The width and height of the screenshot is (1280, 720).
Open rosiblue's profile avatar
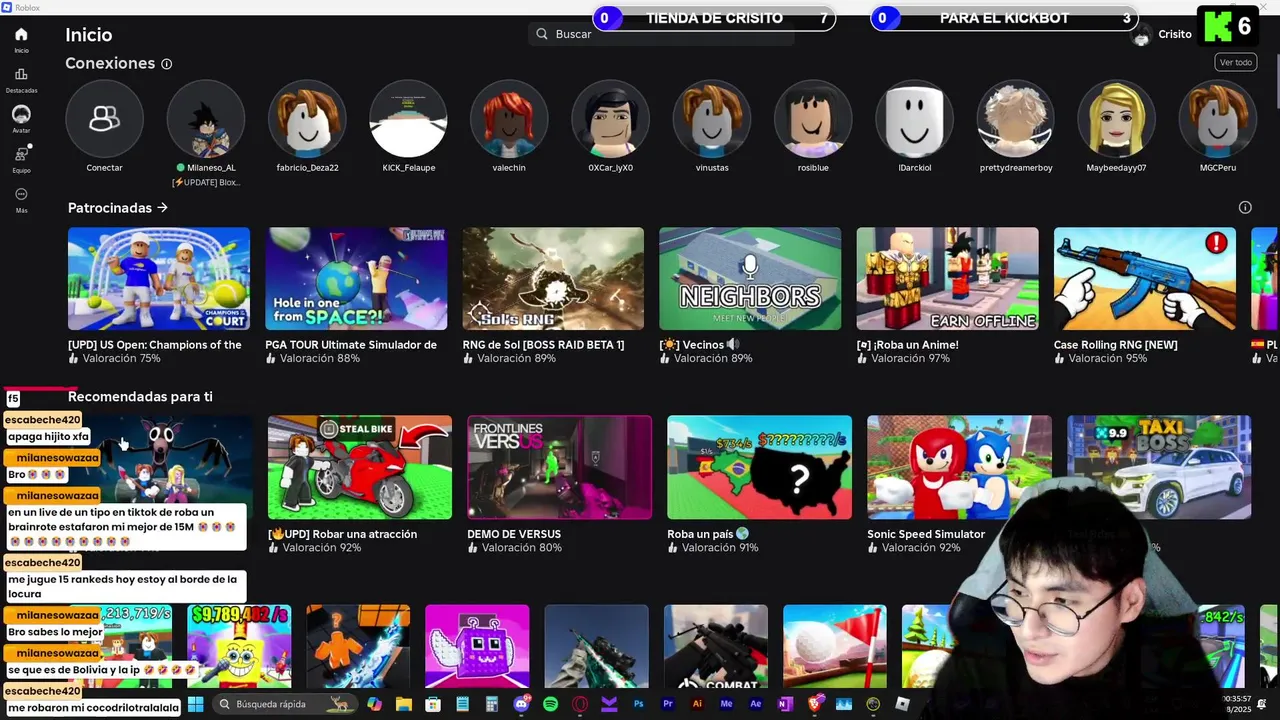pyautogui.click(x=813, y=119)
